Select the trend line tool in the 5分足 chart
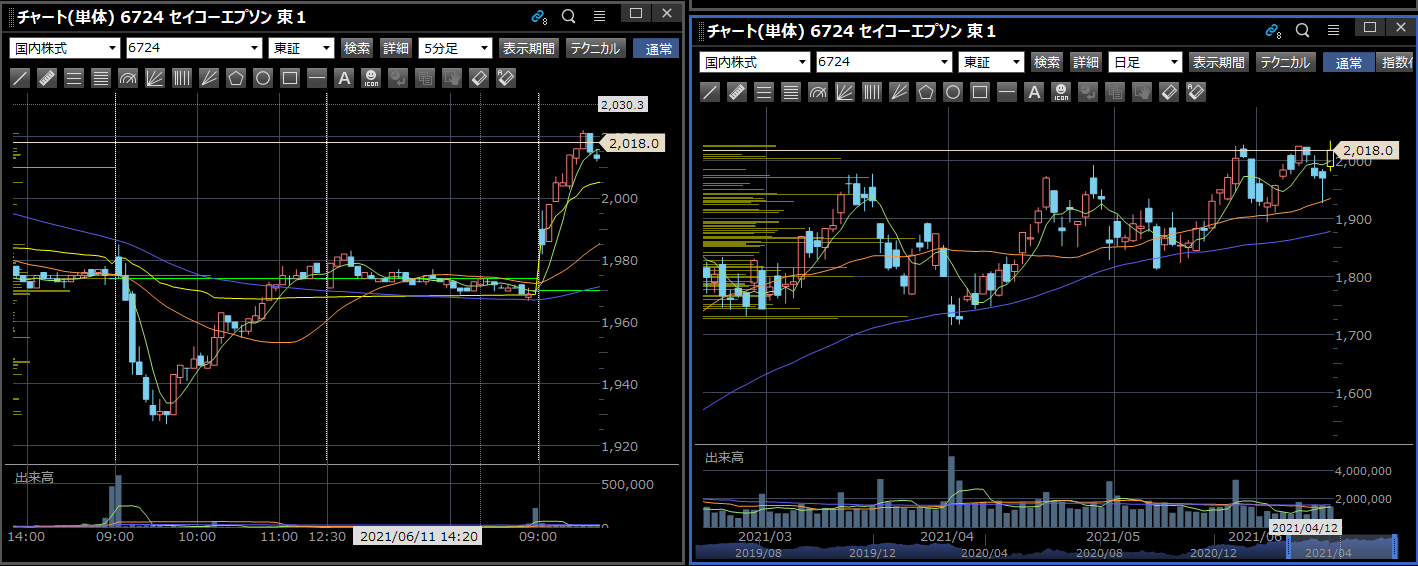 click(x=20, y=78)
